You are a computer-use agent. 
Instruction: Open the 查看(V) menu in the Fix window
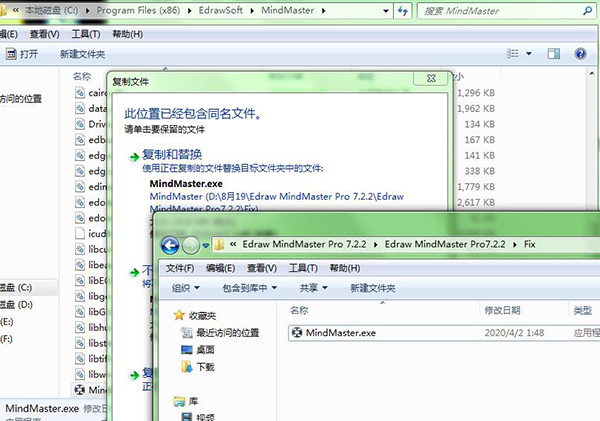262,268
